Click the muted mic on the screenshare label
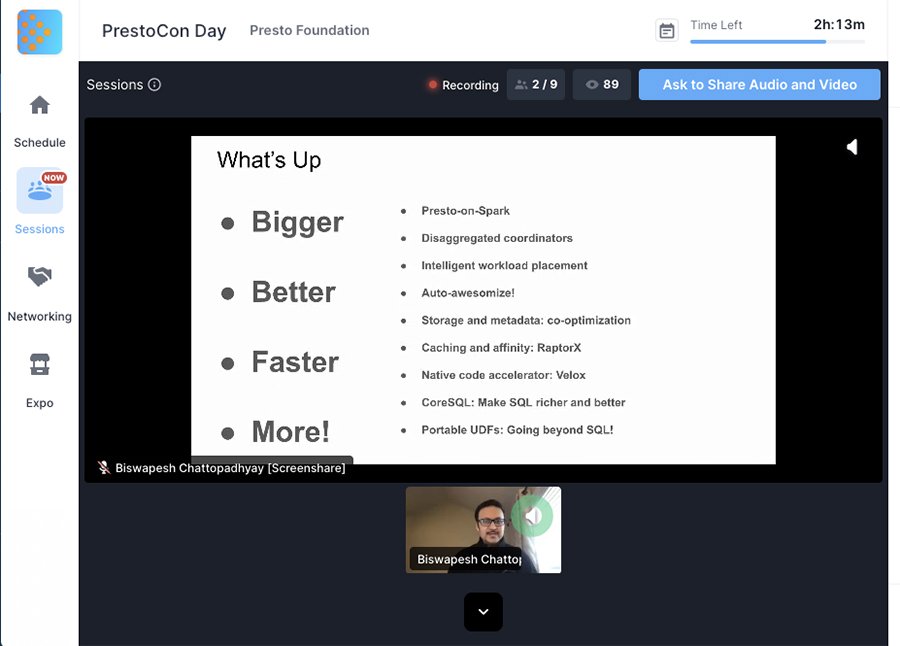This screenshot has height=646, width=900. (103, 466)
